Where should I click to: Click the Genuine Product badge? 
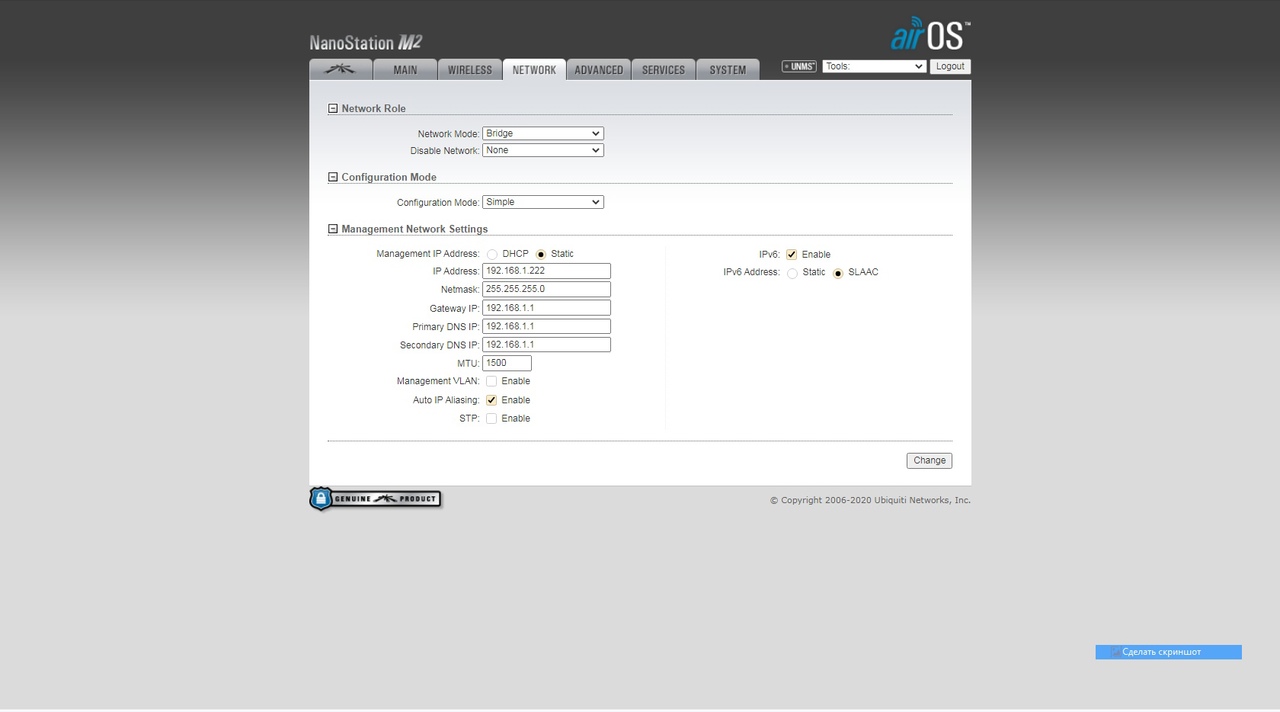point(376,499)
